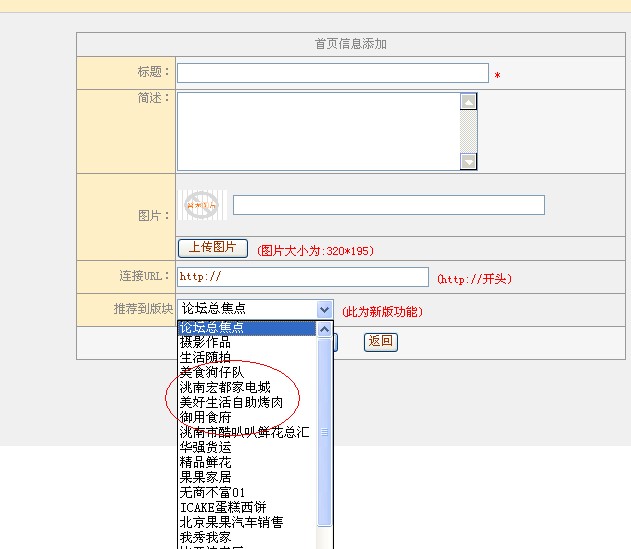
Task: Click the 连接URL http:// input field
Action: (x=303, y=277)
